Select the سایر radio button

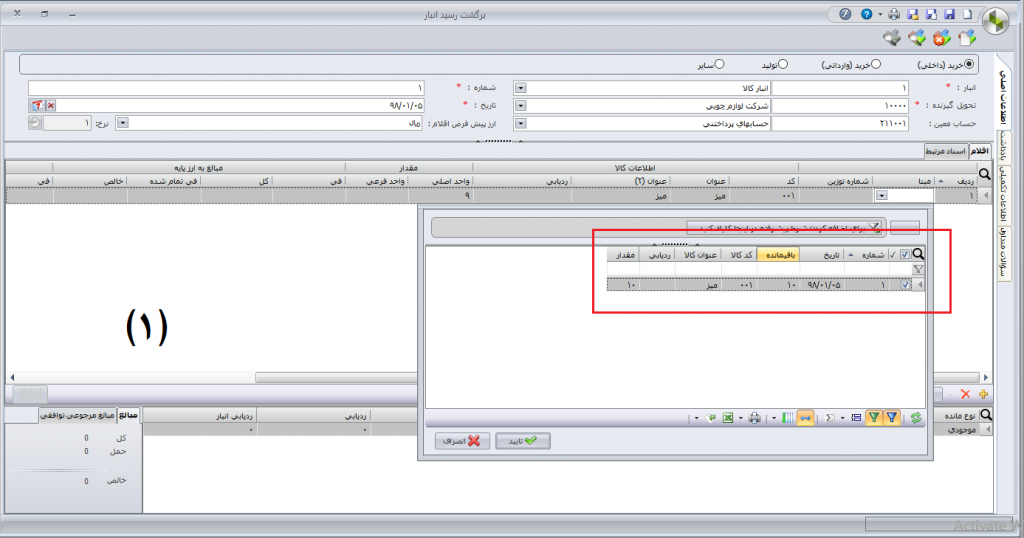(719, 64)
